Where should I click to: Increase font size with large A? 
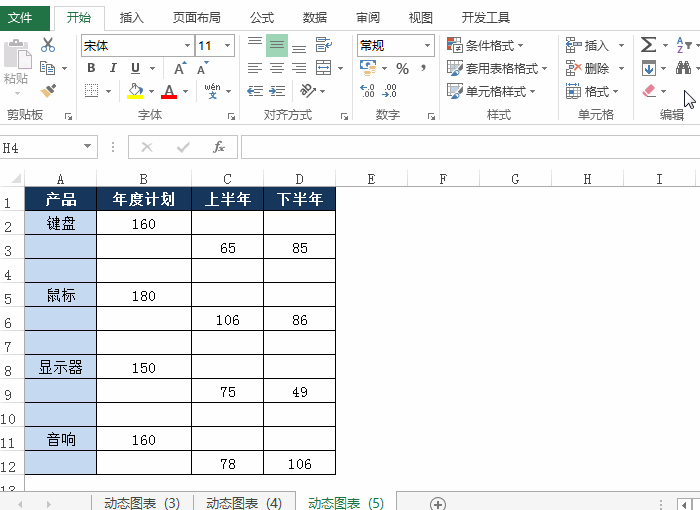coord(180,68)
